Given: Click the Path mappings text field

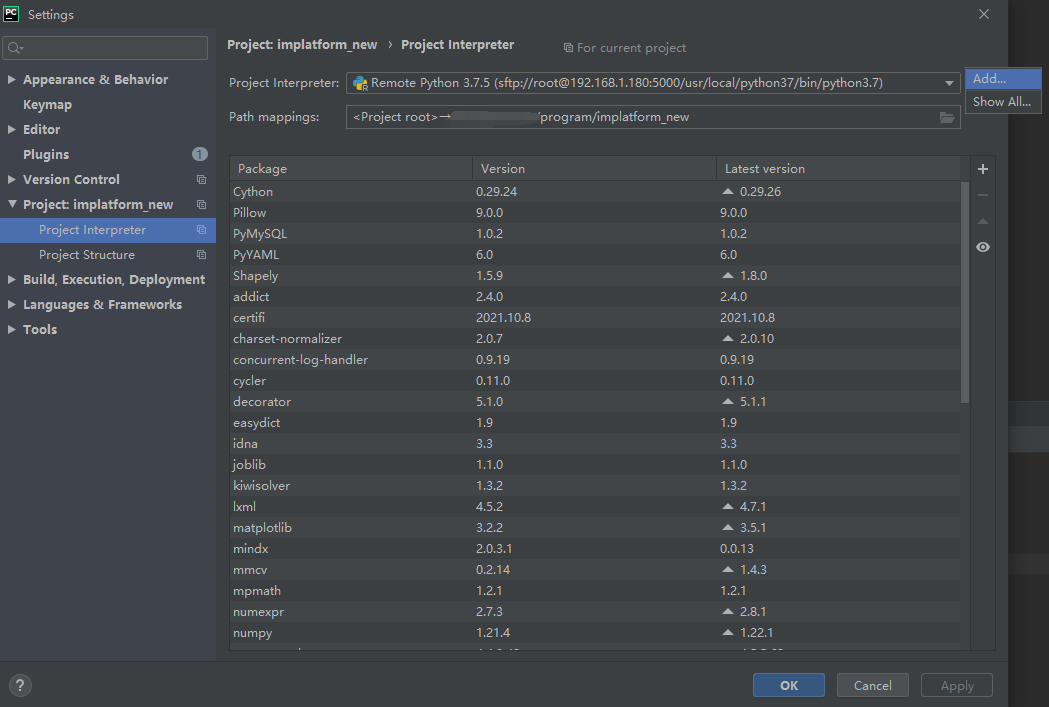Looking at the screenshot, I should coord(653,117).
